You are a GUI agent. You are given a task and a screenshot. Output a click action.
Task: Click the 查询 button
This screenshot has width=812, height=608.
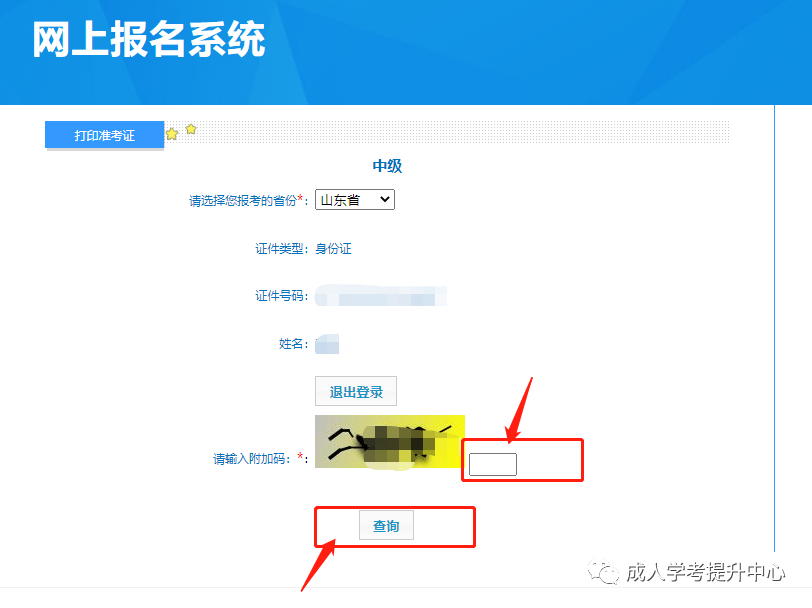click(386, 526)
